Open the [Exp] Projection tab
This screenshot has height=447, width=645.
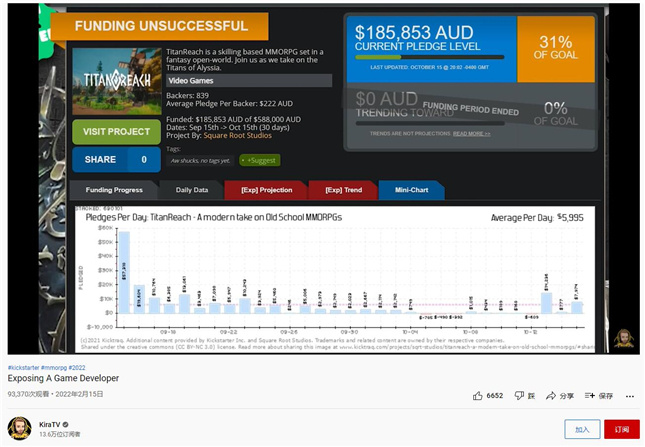pyautogui.click(x=266, y=190)
